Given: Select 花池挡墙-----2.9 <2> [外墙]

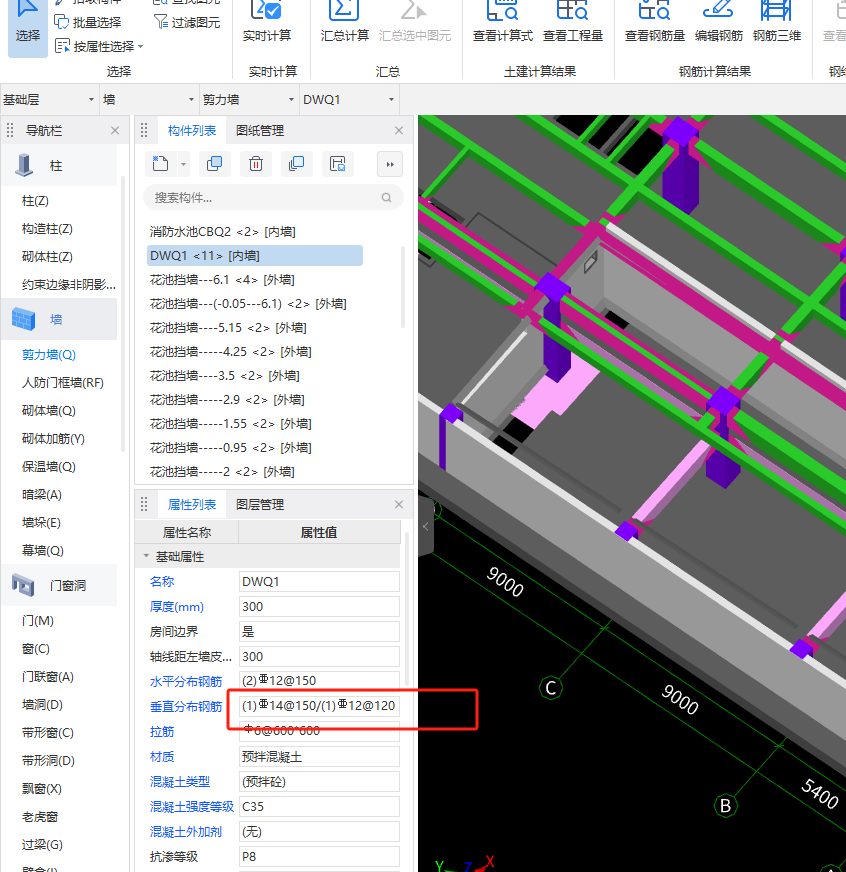Looking at the screenshot, I should (227, 400).
